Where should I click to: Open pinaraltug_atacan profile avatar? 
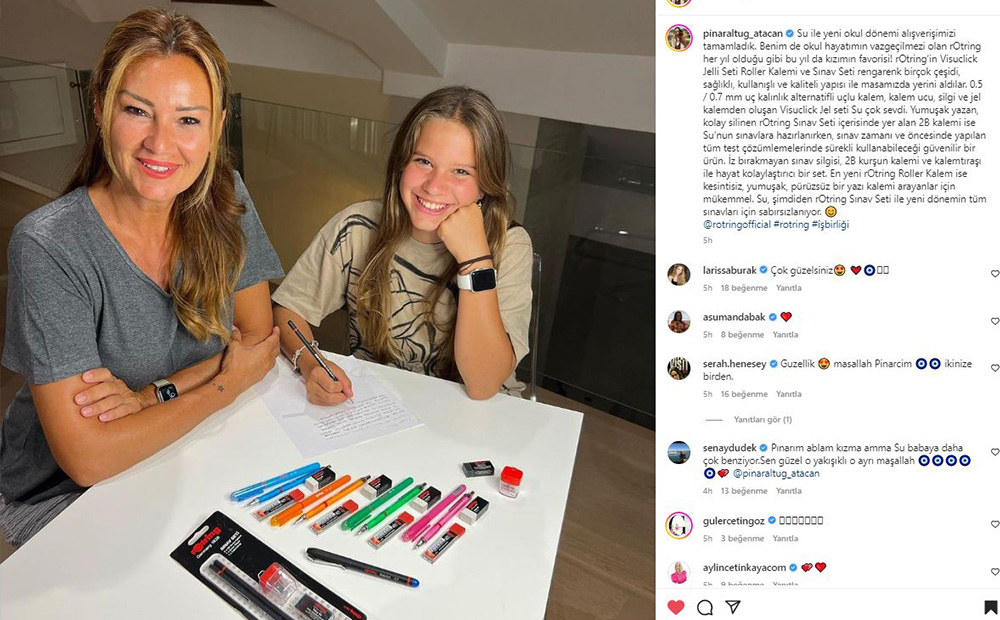pyautogui.click(x=679, y=38)
